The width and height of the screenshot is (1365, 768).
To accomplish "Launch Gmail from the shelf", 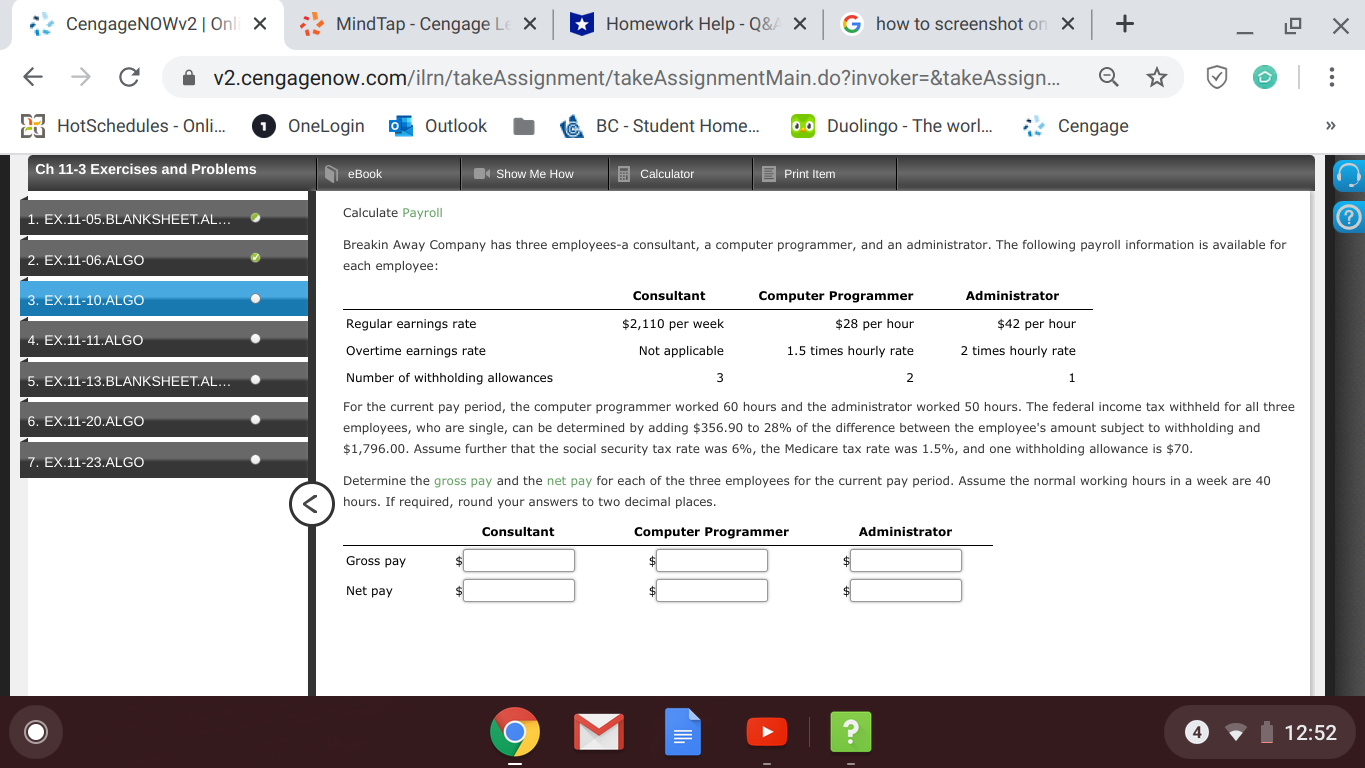I will (x=598, y=731).
